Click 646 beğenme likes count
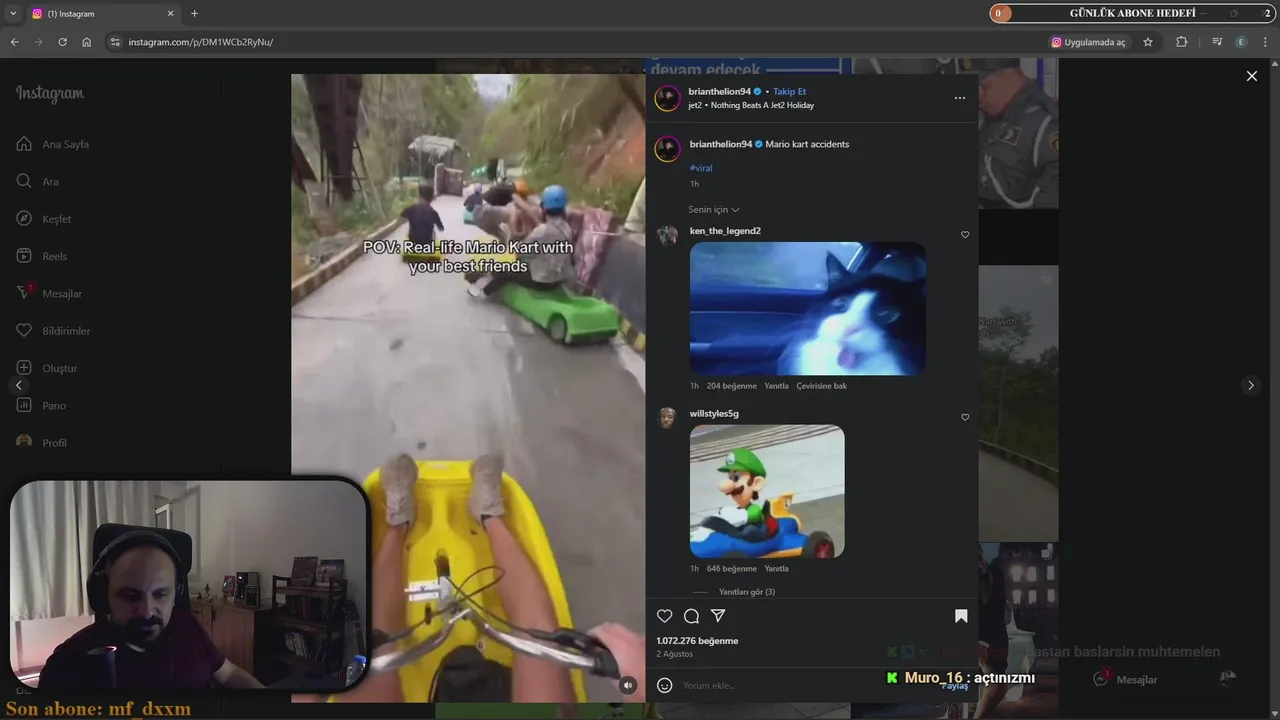1280x720 pixels. click(732, 569)
